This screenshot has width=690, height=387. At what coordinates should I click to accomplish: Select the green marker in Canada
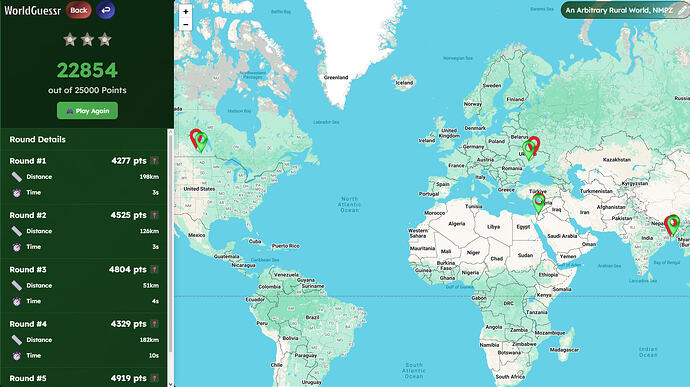pos(201,142)
